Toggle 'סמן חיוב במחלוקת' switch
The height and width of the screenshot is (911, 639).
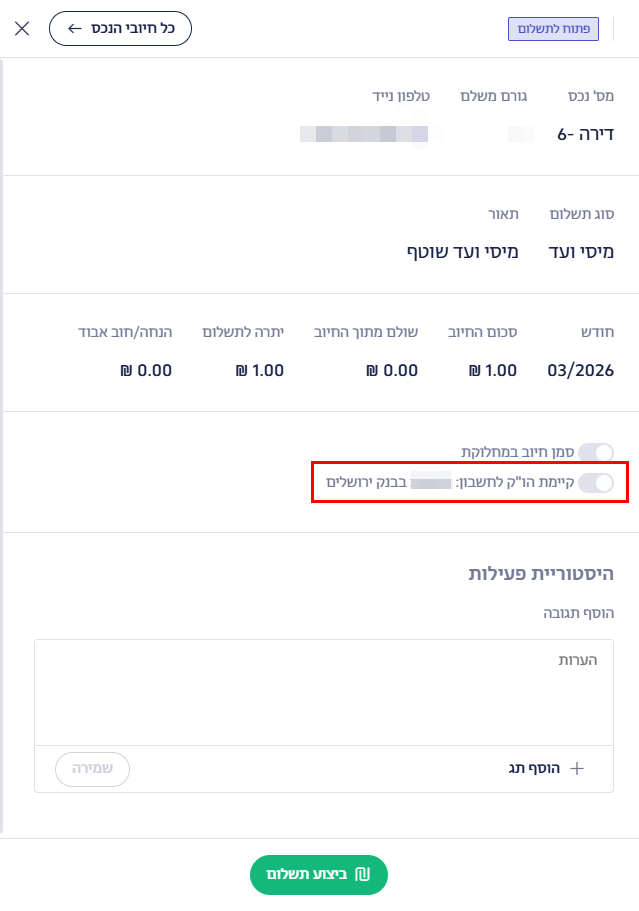pyautogui.click(x=596, y=453)
